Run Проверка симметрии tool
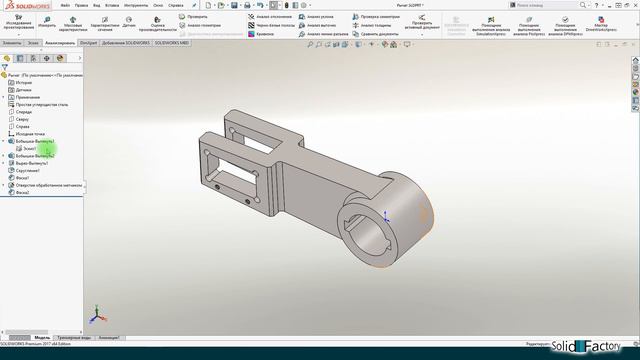The height and width of the screenshot is (360, 640). pos(376,17)
